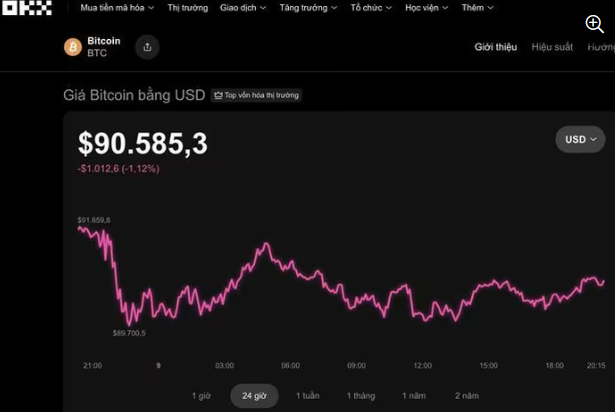Expand the "Giao dịch" menu

click(x=243, y=8)
